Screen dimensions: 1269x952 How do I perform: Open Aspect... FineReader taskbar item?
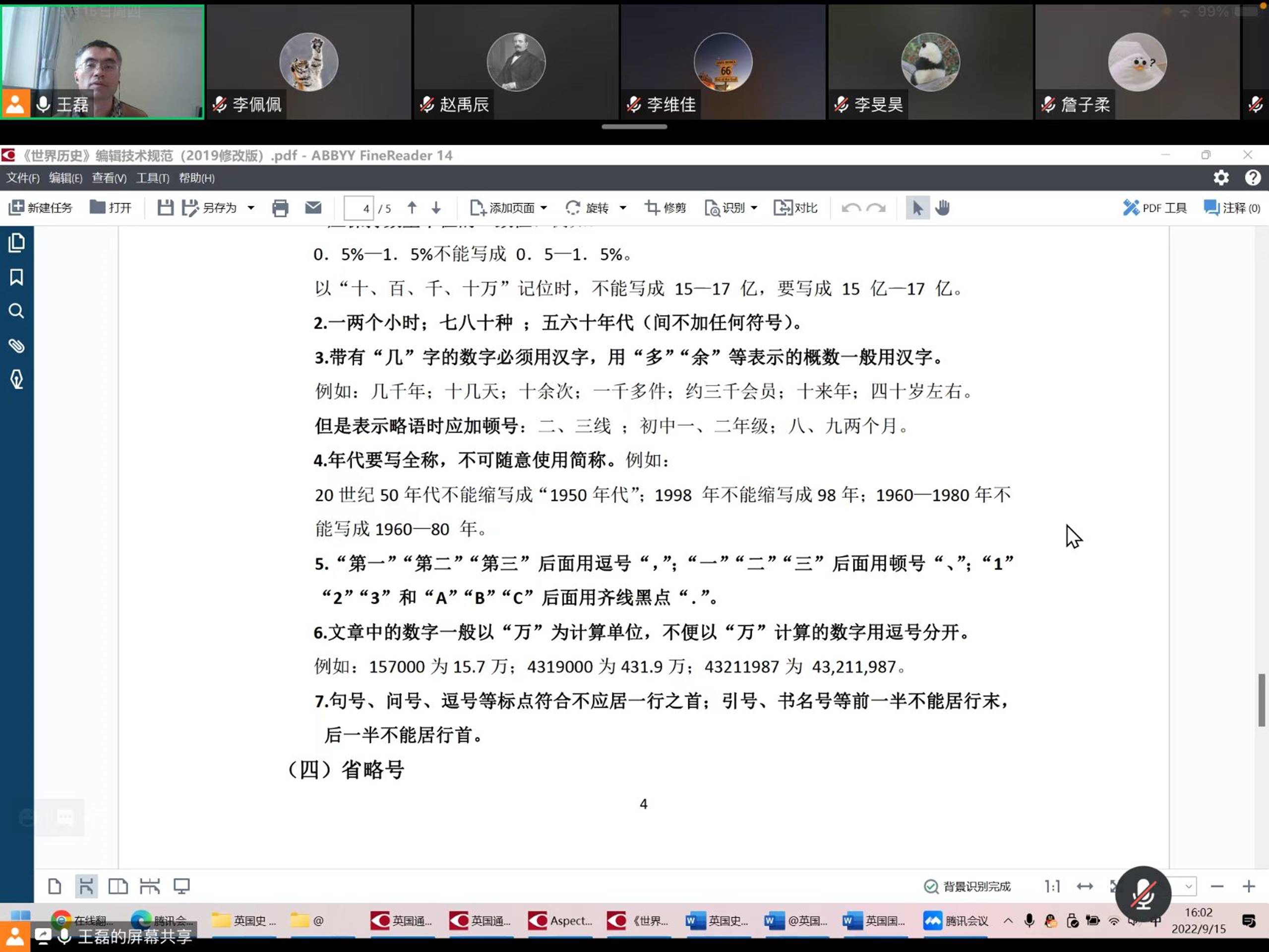560,921
